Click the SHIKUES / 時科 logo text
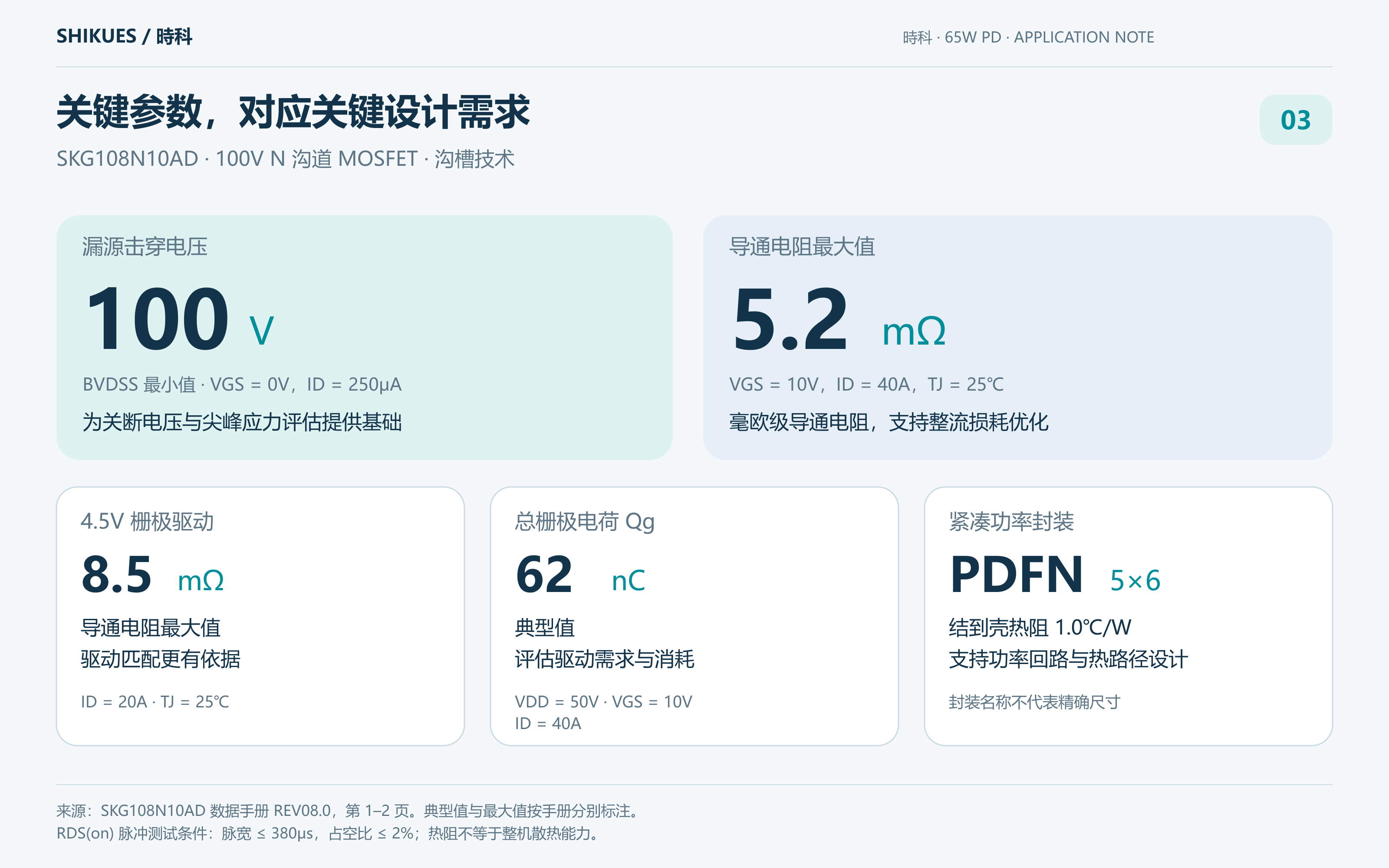The image size is (1389, 868). point(124,36)
